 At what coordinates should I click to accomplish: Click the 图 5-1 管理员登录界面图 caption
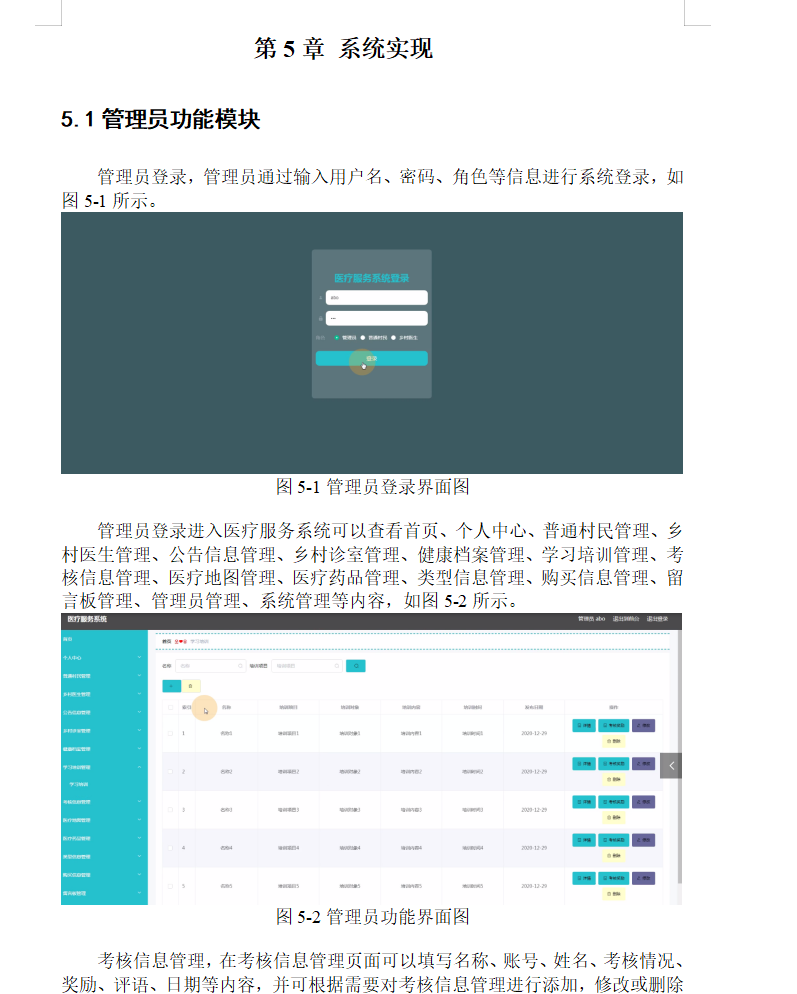[373, 487]
